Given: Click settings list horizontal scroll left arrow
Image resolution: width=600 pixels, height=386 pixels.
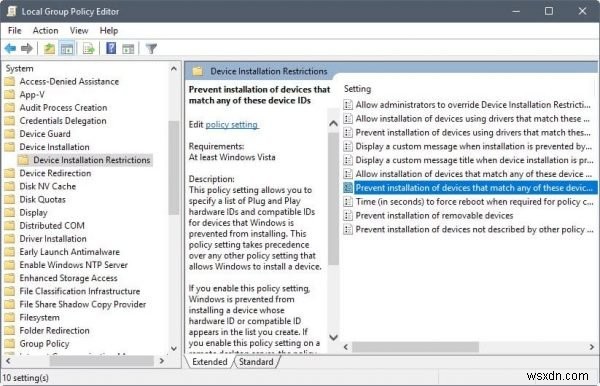Looking at the screenshot, I should pyautogui.click(x=346, y=347).
